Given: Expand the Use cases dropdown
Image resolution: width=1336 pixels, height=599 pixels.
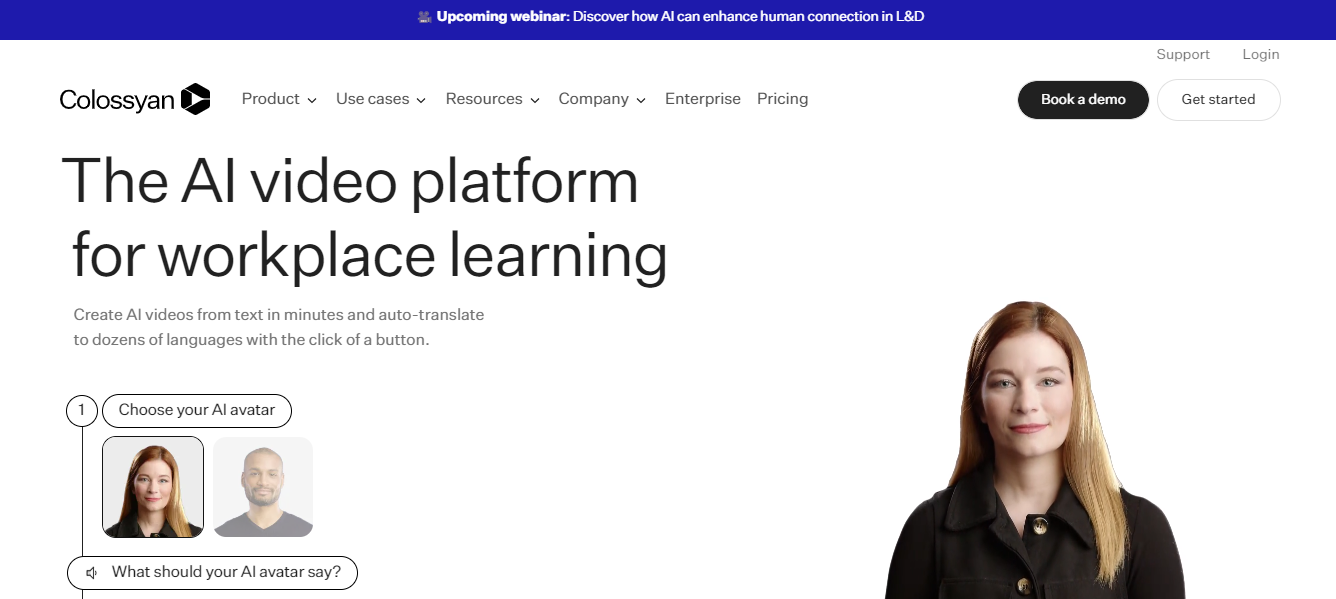Looking at the screenshot, I should pos(381,99).
